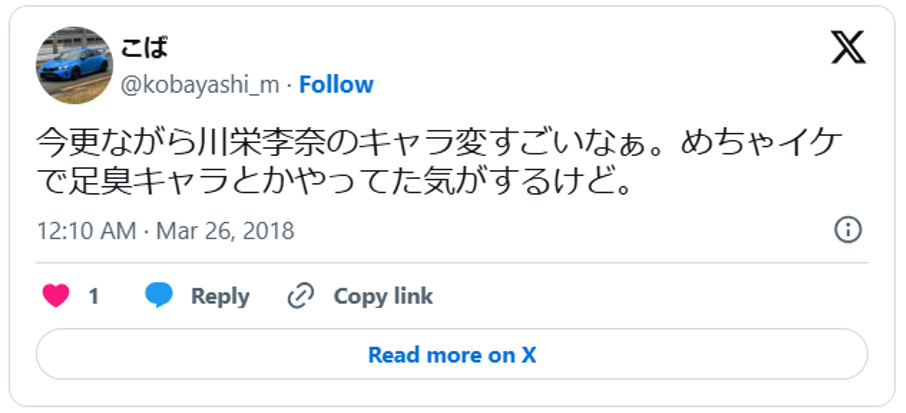Image resolution: width=906 pixels, height=413 pixels.
Task: Click the 12:10 AM time text
Action: (x=85, y=231)
